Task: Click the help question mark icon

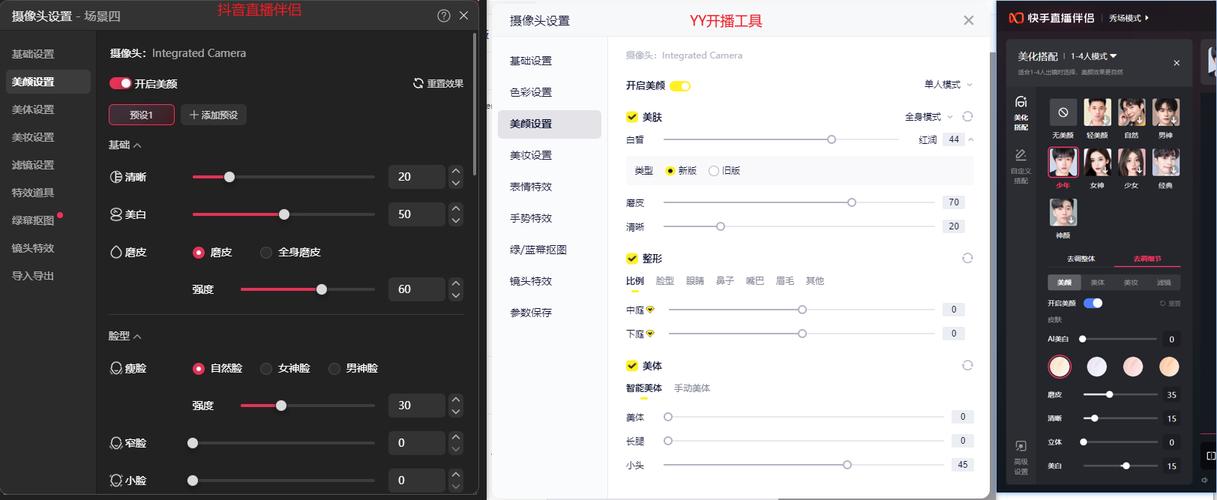Action: (444, 16)
